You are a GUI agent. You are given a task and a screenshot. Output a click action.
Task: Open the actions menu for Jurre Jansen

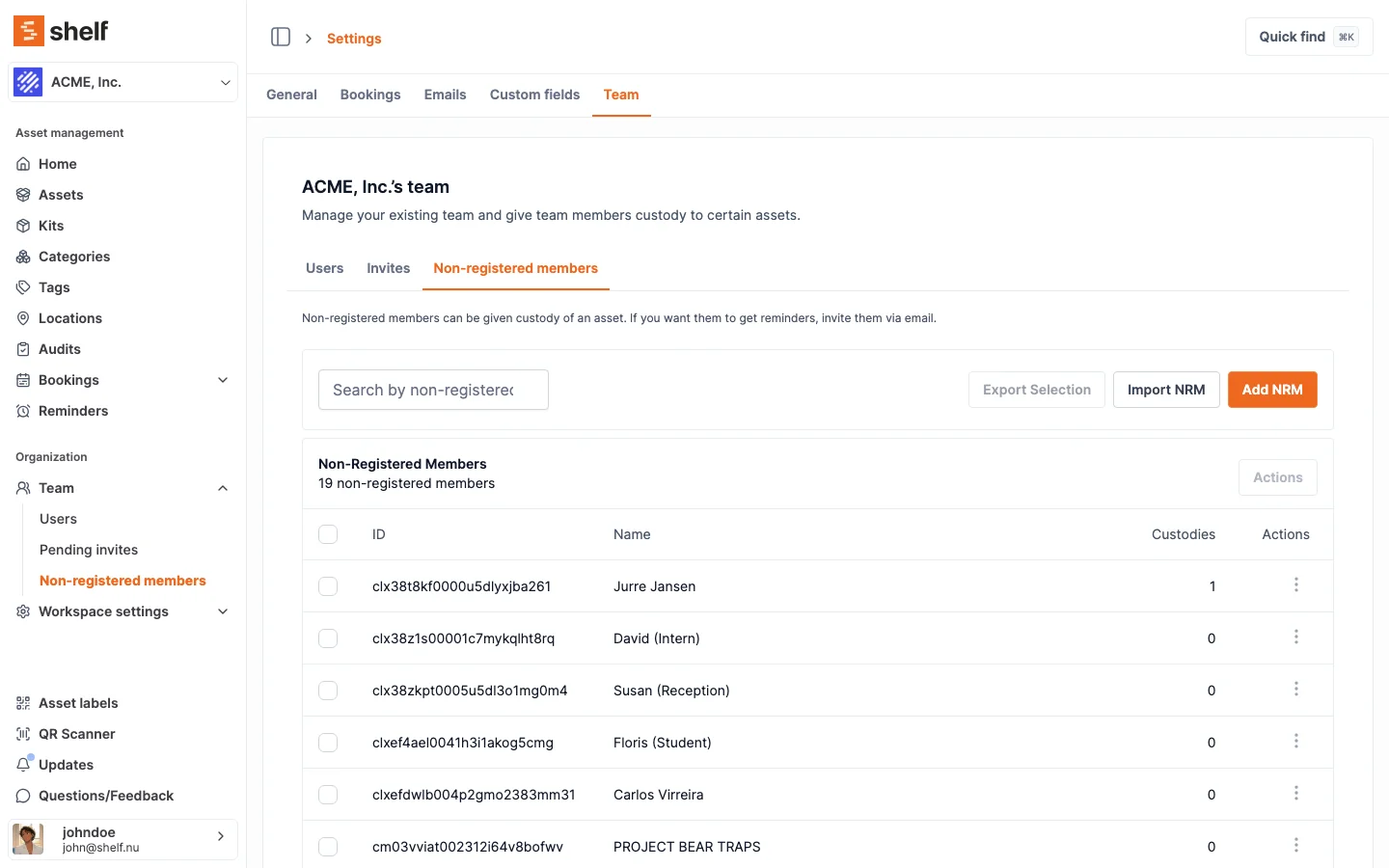click(1295, 585)
